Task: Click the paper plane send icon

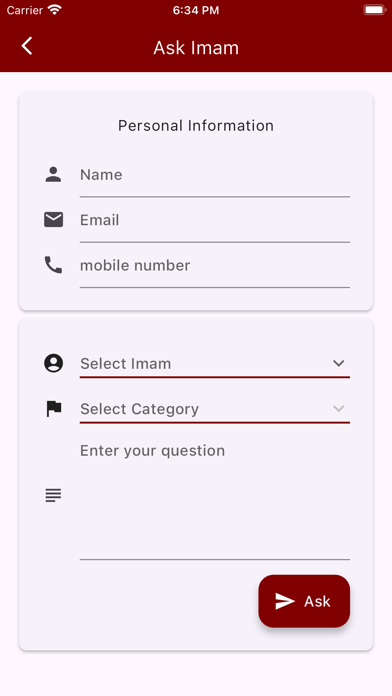Action: tap(285, 601)
